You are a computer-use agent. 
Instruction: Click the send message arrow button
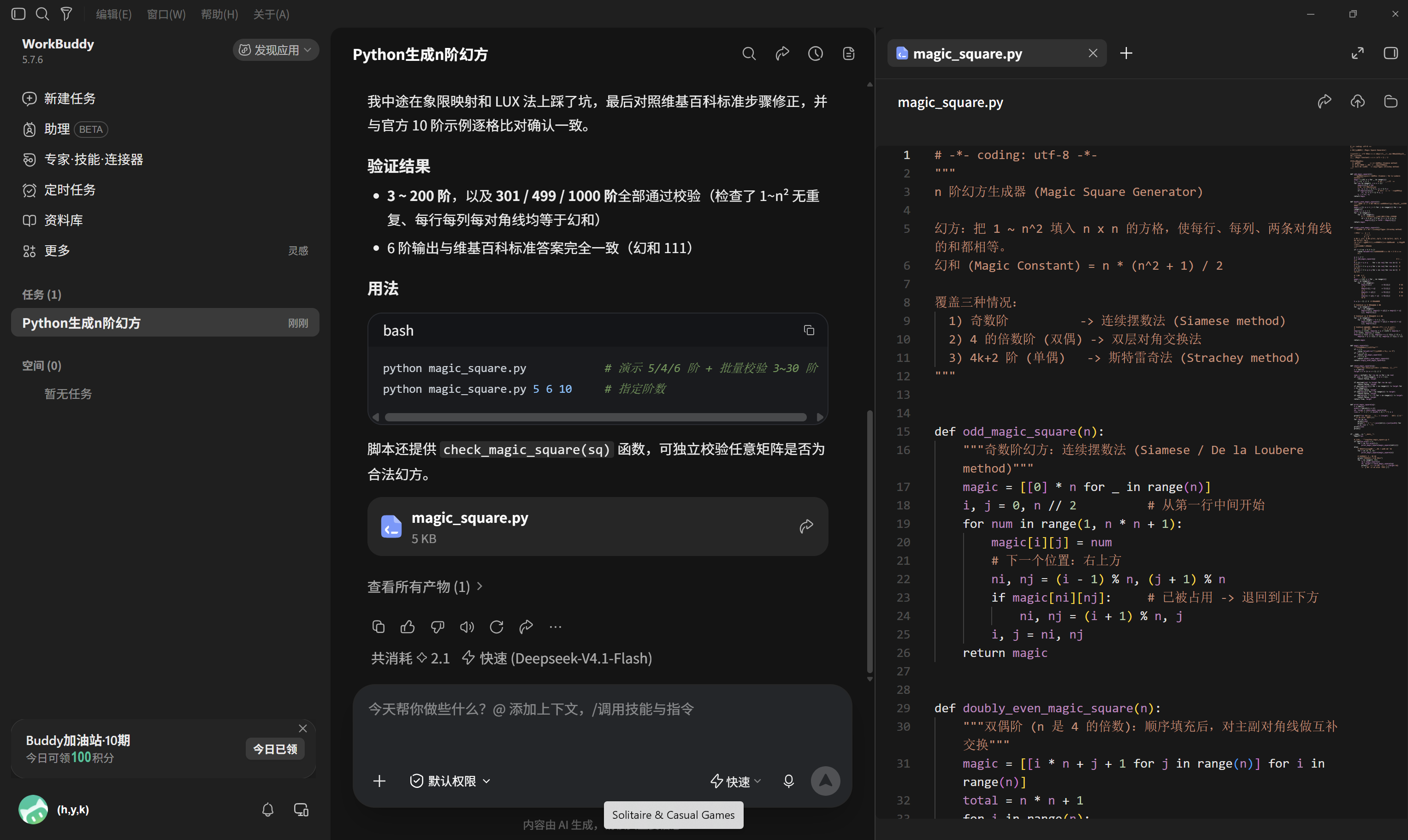tap(825, 781)
